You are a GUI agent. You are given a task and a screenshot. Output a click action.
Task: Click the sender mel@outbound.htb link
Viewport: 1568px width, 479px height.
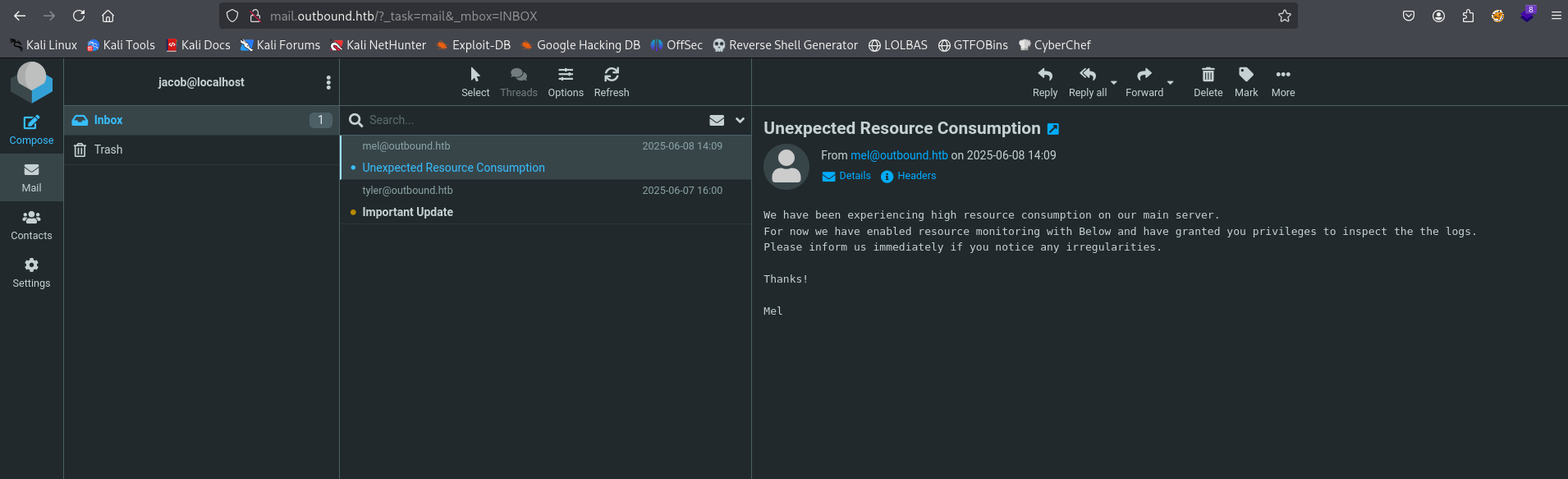(899, 155)
